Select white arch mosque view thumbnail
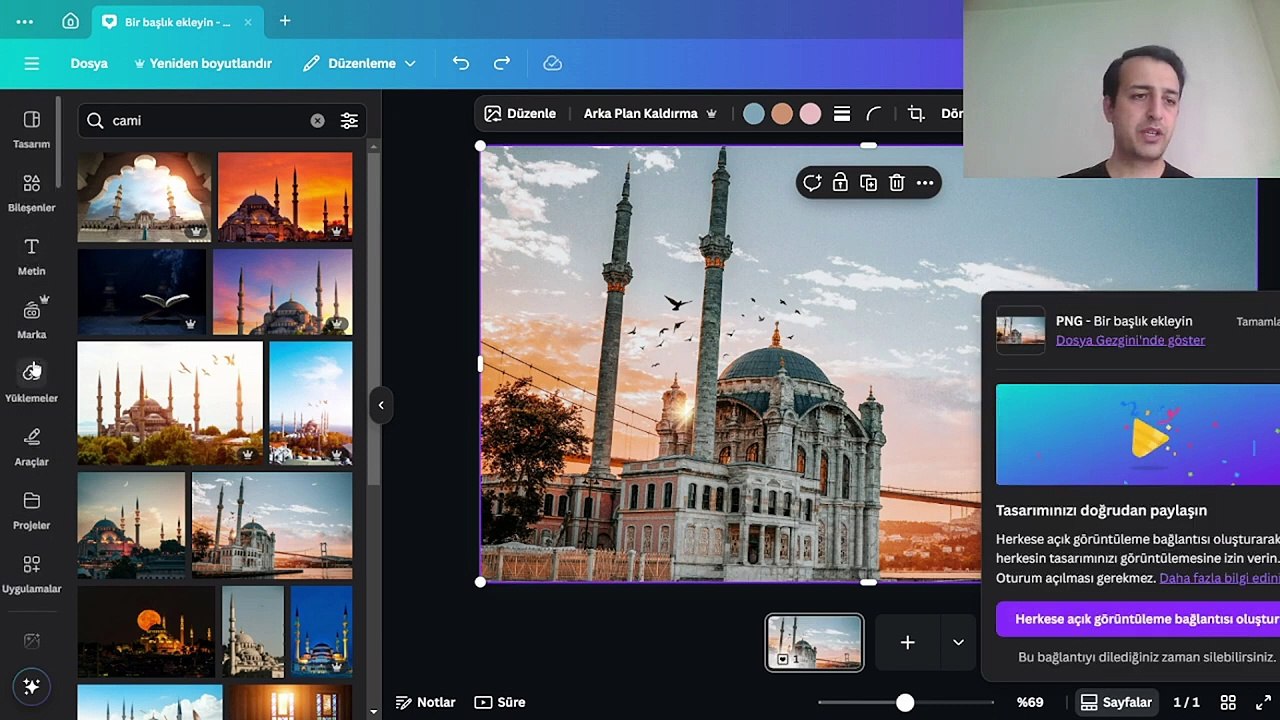The image size is (1280, 720). (144, 197)
